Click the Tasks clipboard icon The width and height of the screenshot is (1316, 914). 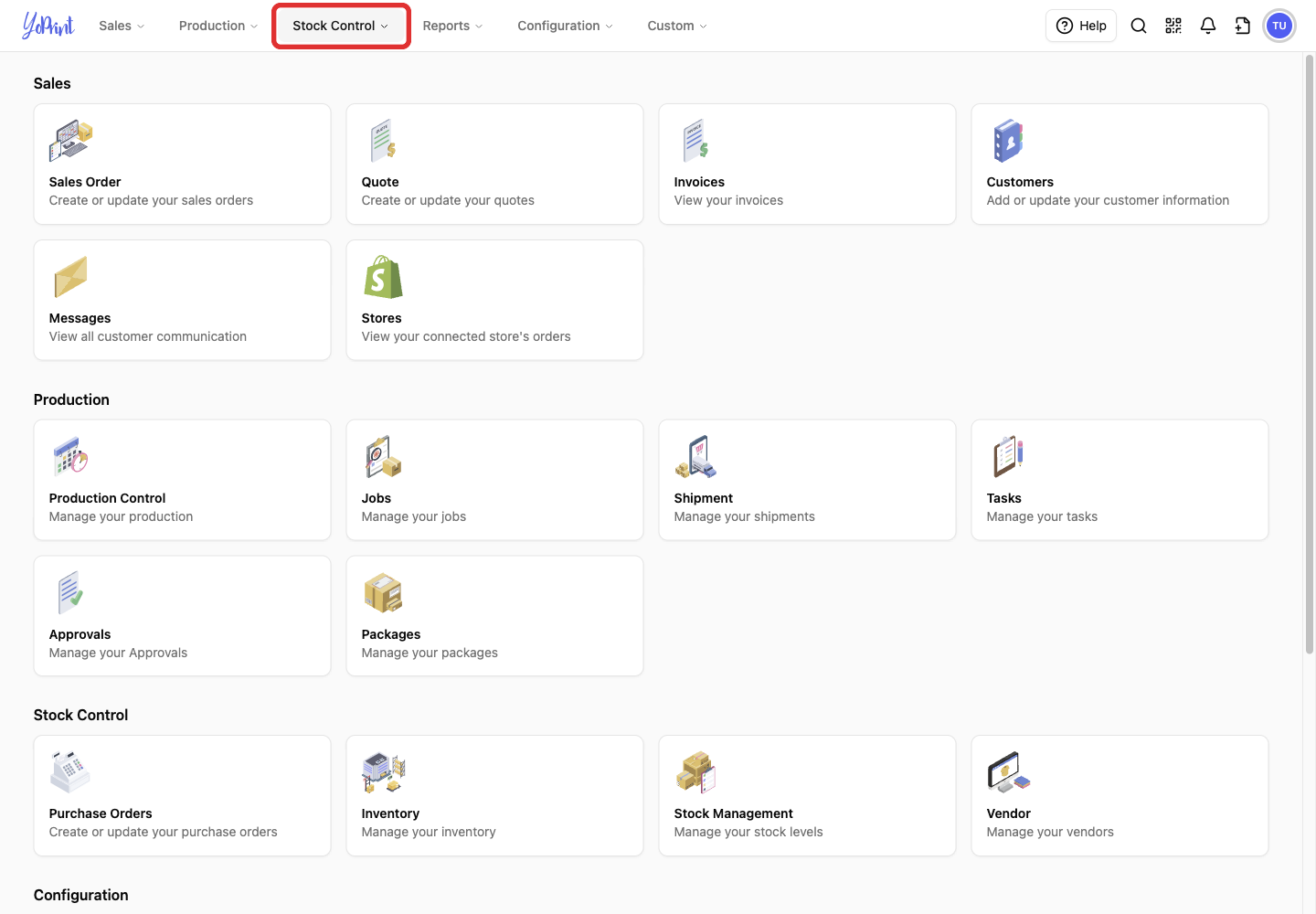point(1009,457)
